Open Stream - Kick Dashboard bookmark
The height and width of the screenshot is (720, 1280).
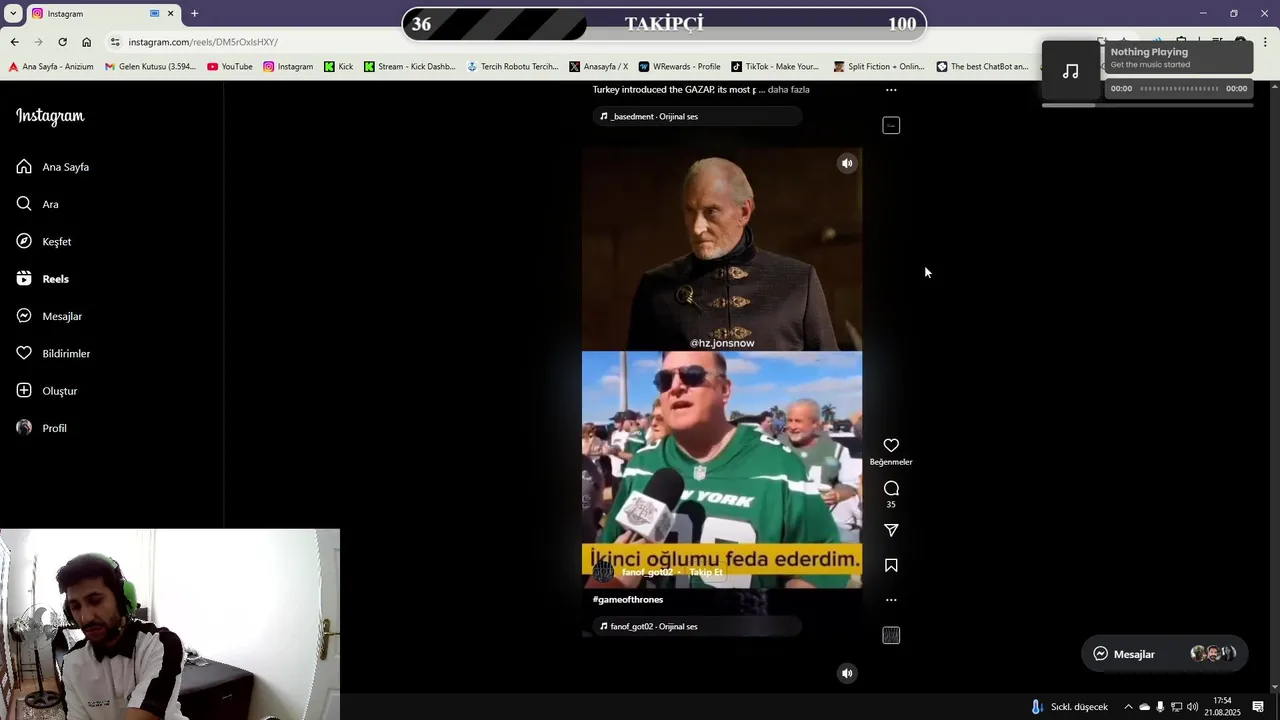[410, 67]
